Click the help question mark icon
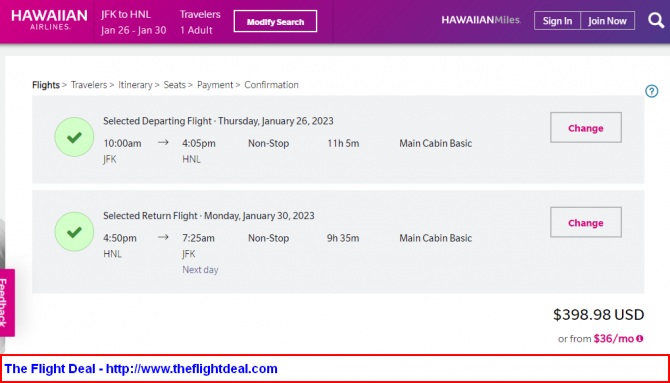This screenshot has height=383, width=670. point(652,91)
